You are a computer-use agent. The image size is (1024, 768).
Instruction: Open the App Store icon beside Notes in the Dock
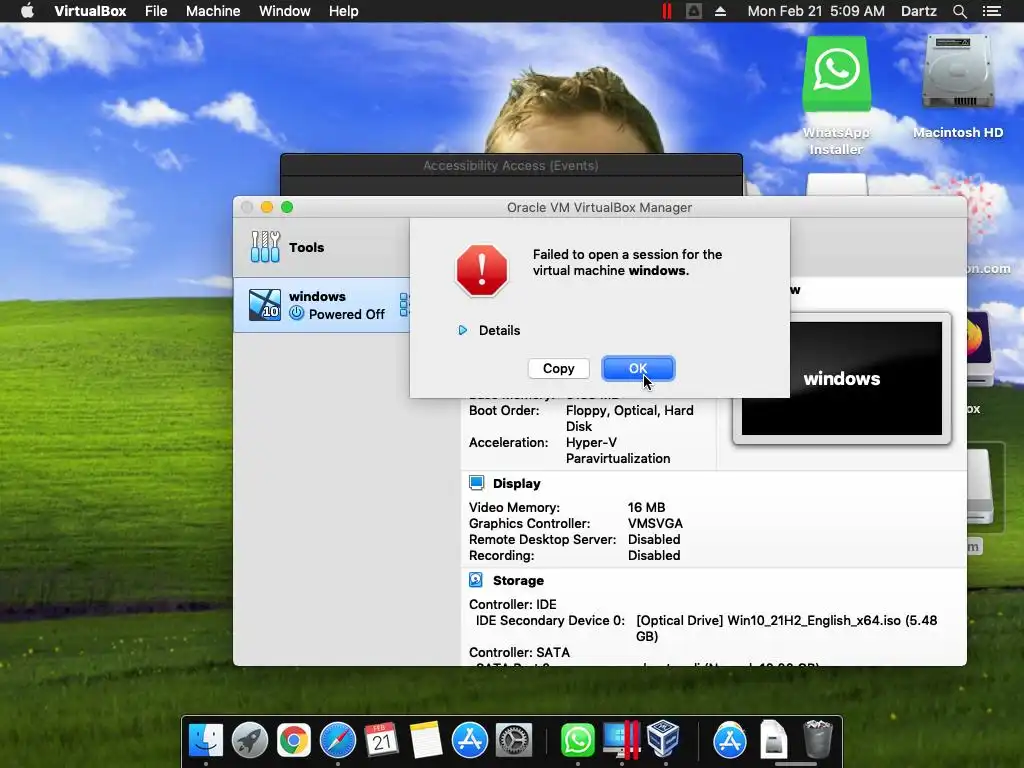tap(470, 740)
